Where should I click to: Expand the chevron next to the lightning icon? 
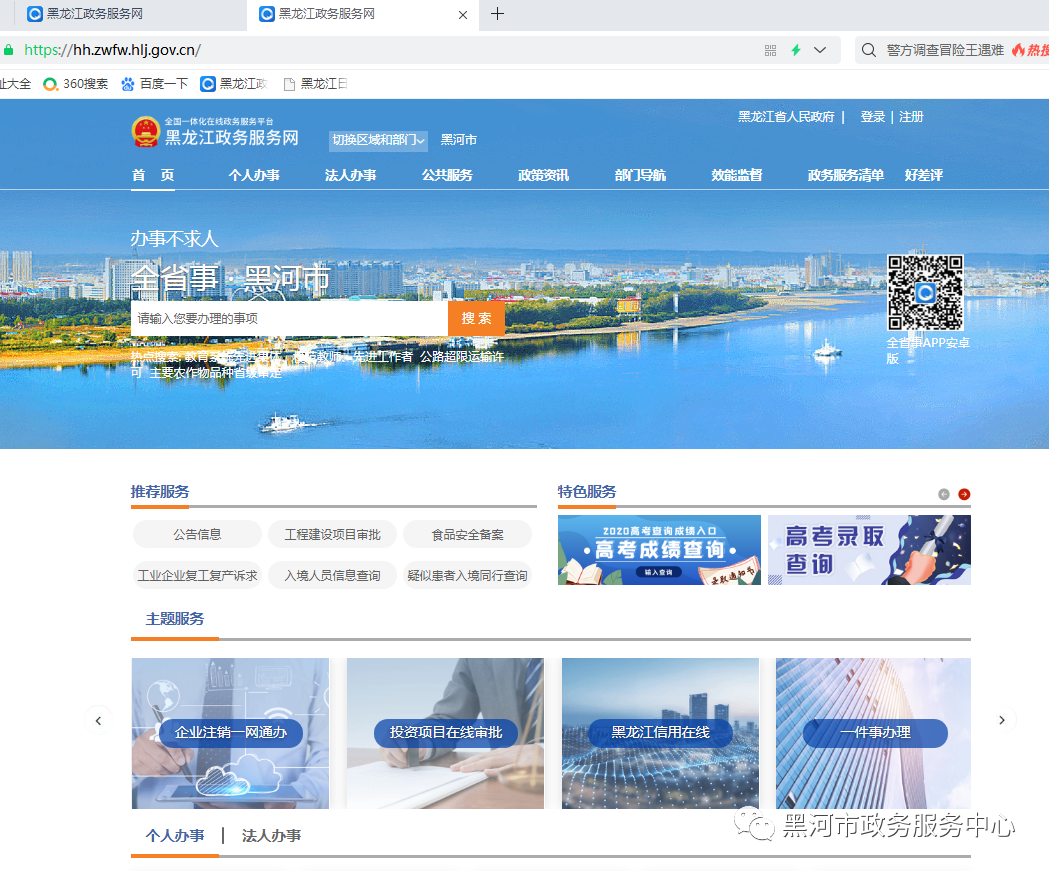pos(818,49)
